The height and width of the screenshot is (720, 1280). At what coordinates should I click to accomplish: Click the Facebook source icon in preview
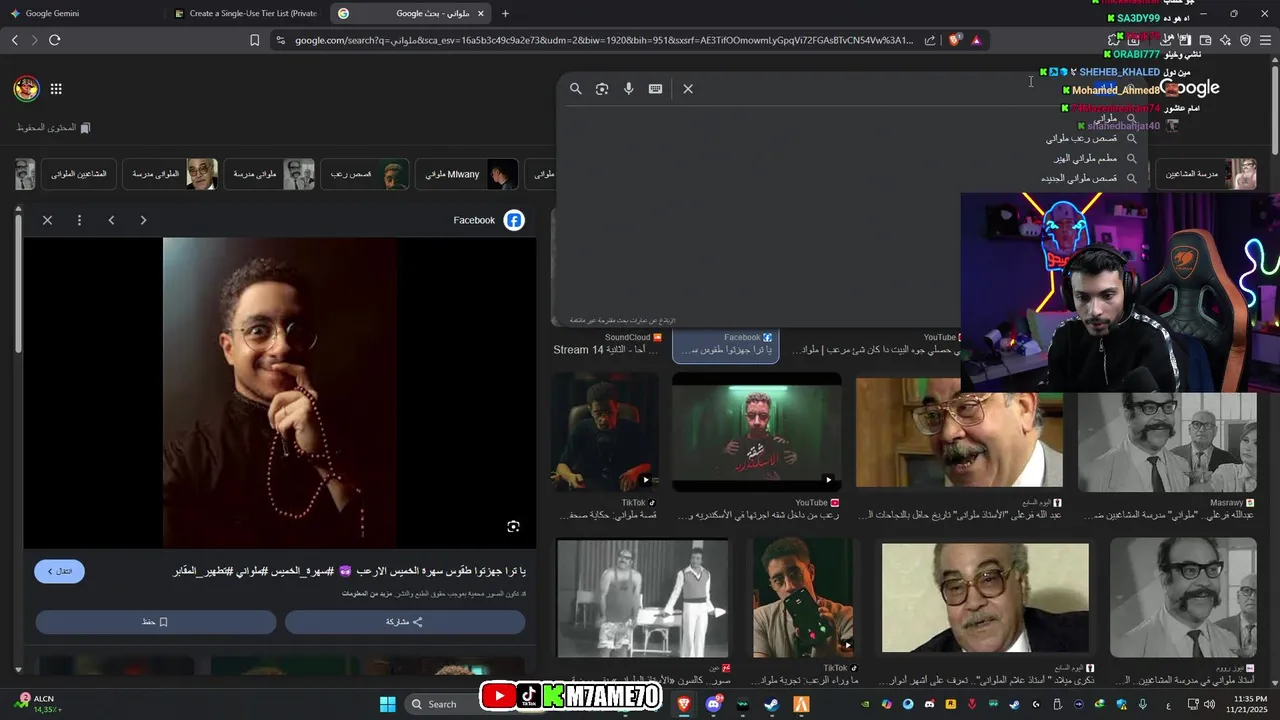coord(514,220)
